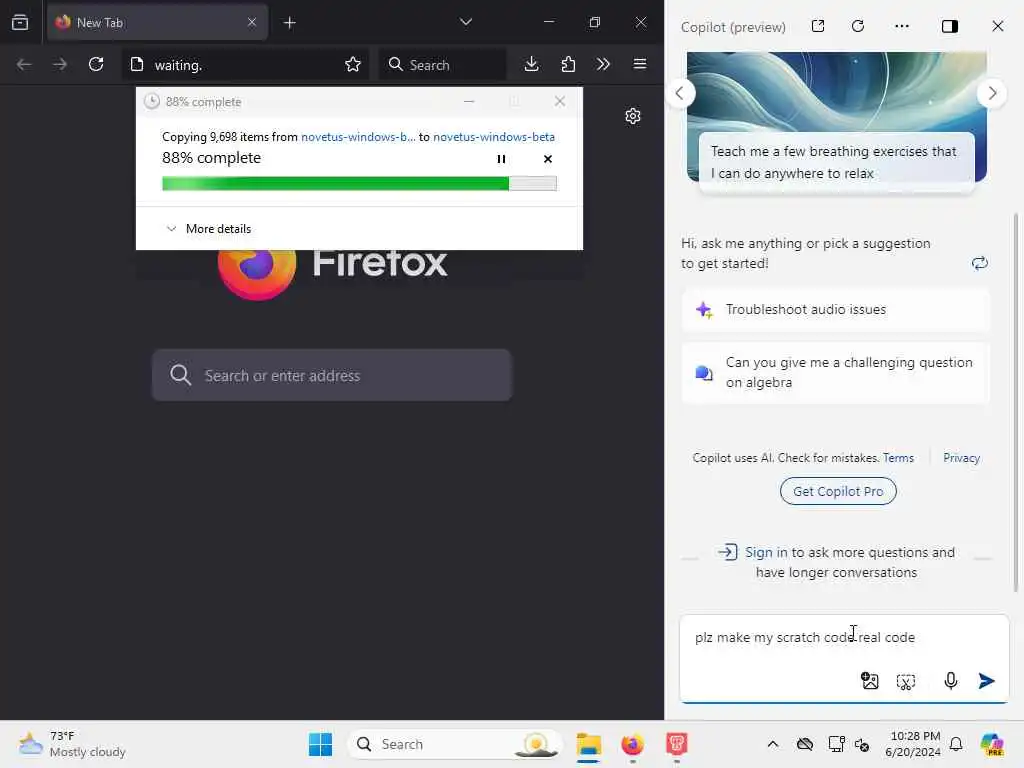Click the Copilot pane vertical scrollbar
Image resolution: width=1024 pixels, height=768 pixels.
1016,402
